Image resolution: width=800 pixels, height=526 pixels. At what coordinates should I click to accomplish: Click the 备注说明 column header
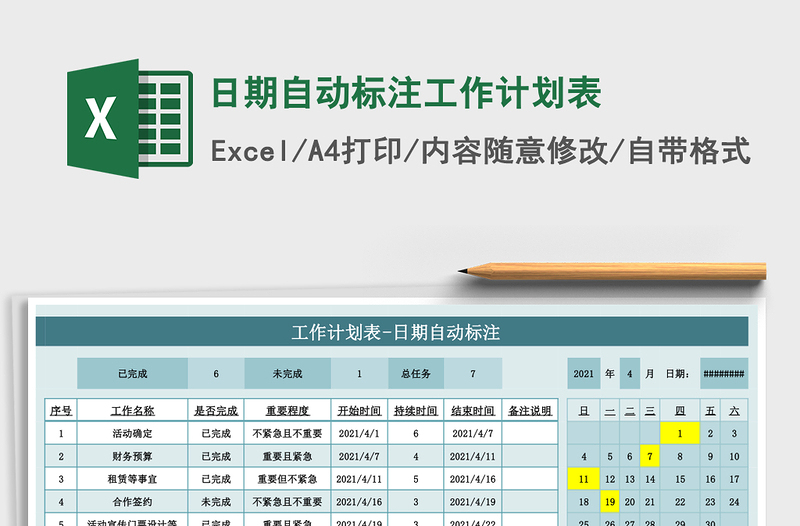(x=529, y=411)
